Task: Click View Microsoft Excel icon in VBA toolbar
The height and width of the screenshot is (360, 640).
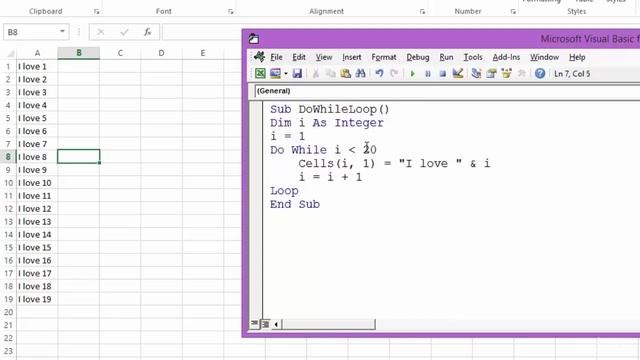Action: pos(260,73)
